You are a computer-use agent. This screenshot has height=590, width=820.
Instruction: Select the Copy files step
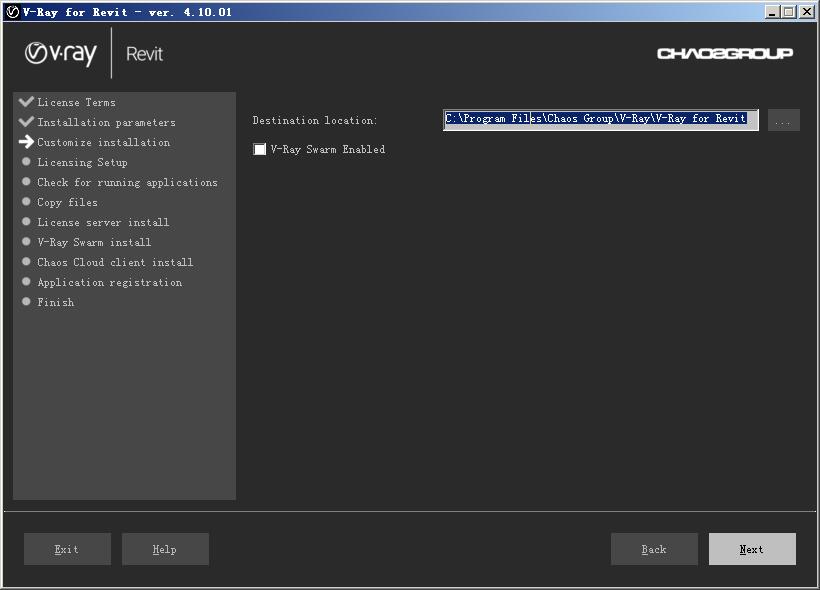pyautogui.click(x=67, y=202)
